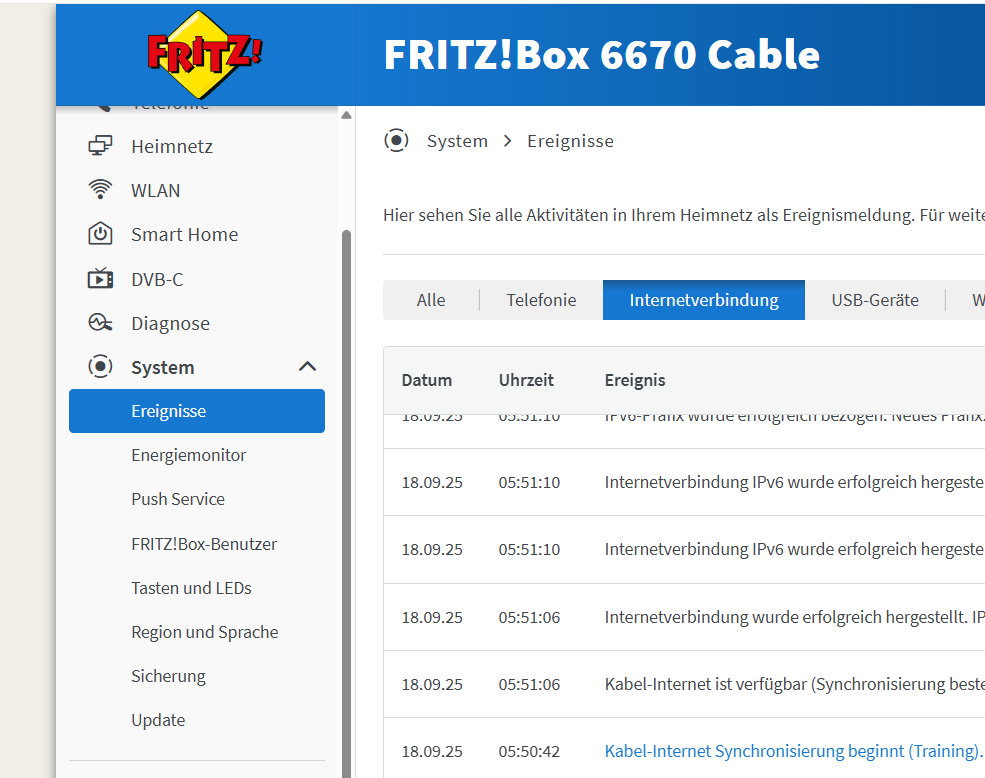Click the Heimnetz network icon

pos(100,146)
